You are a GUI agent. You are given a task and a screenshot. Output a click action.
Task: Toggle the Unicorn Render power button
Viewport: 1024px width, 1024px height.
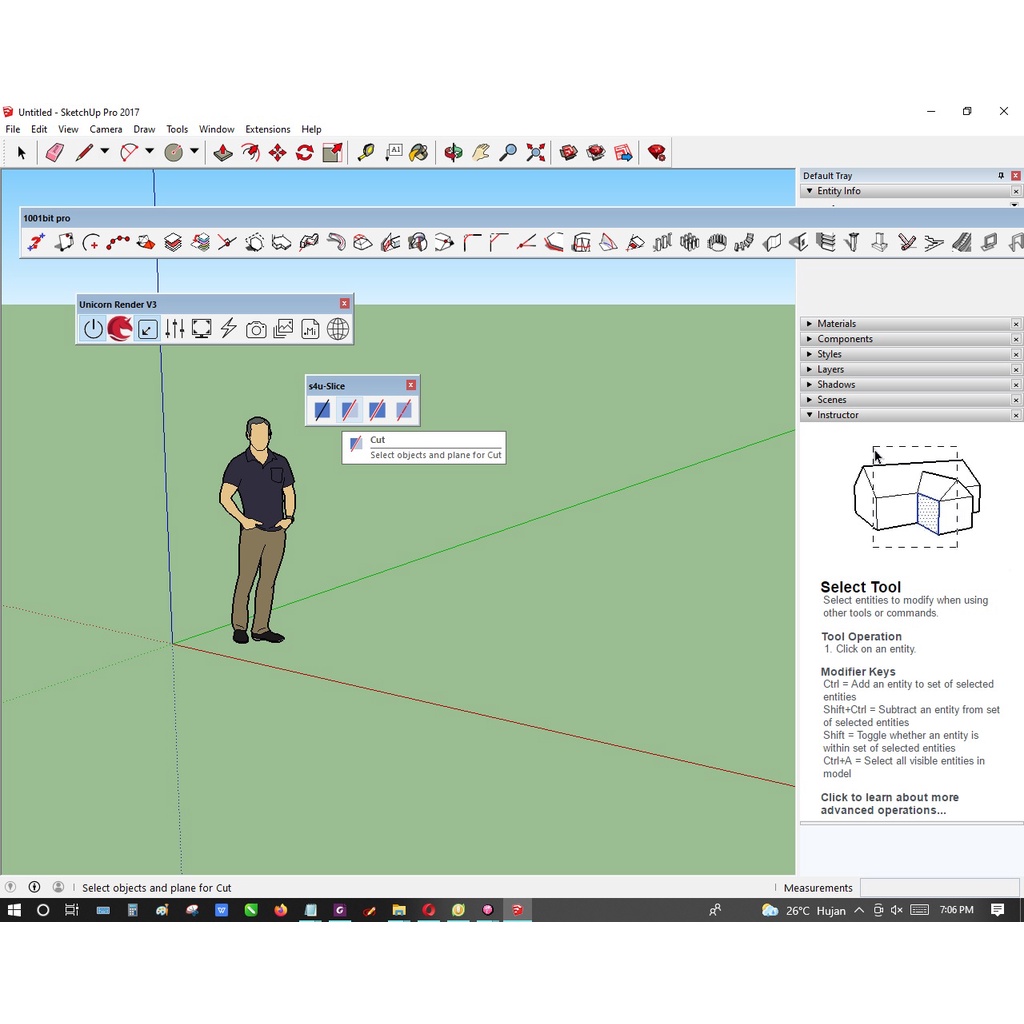click(x=93, y=328)
